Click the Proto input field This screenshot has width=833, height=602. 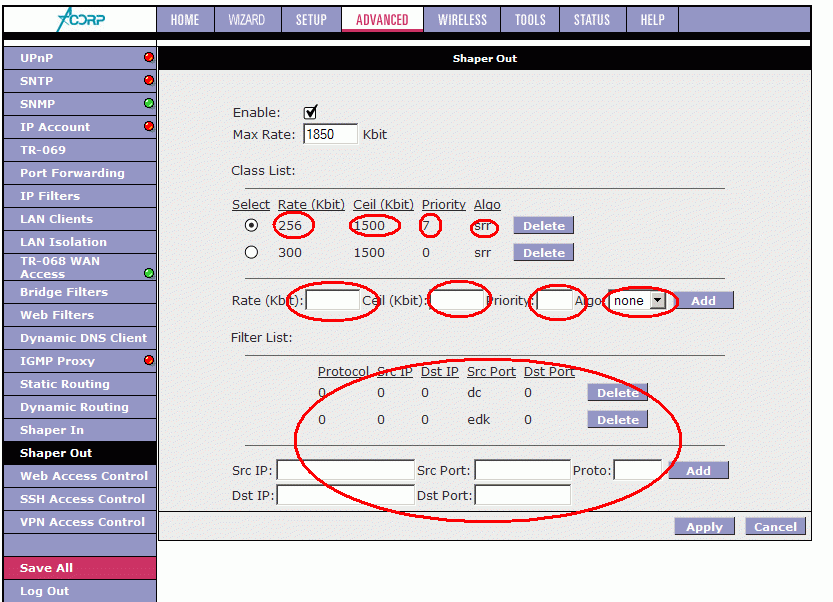[638, 470]
